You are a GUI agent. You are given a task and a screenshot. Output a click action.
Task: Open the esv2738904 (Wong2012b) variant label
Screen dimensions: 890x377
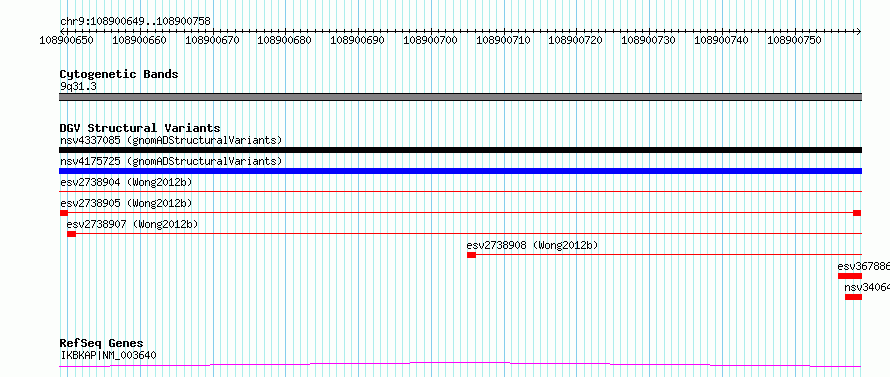[x=126, y=182]
